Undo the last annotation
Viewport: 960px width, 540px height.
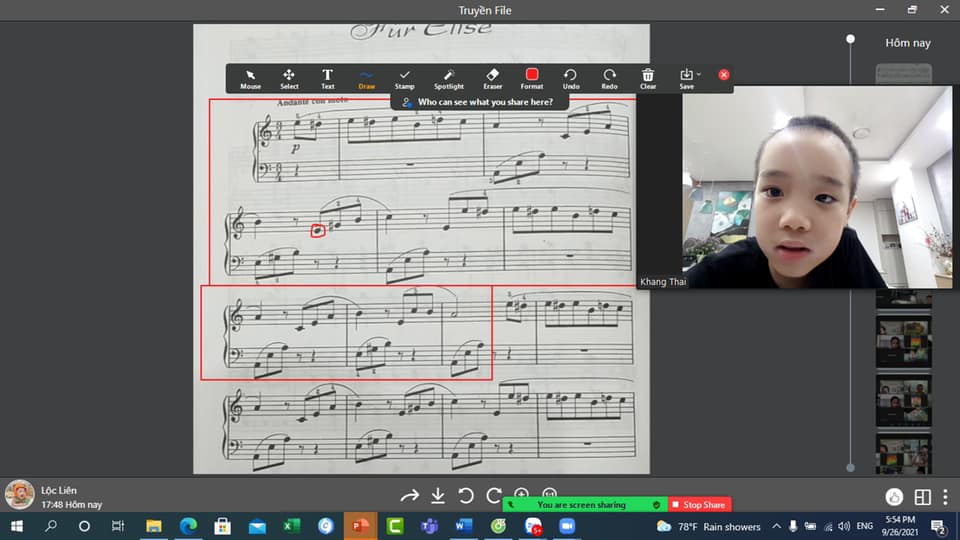click(x=570, y=78)
